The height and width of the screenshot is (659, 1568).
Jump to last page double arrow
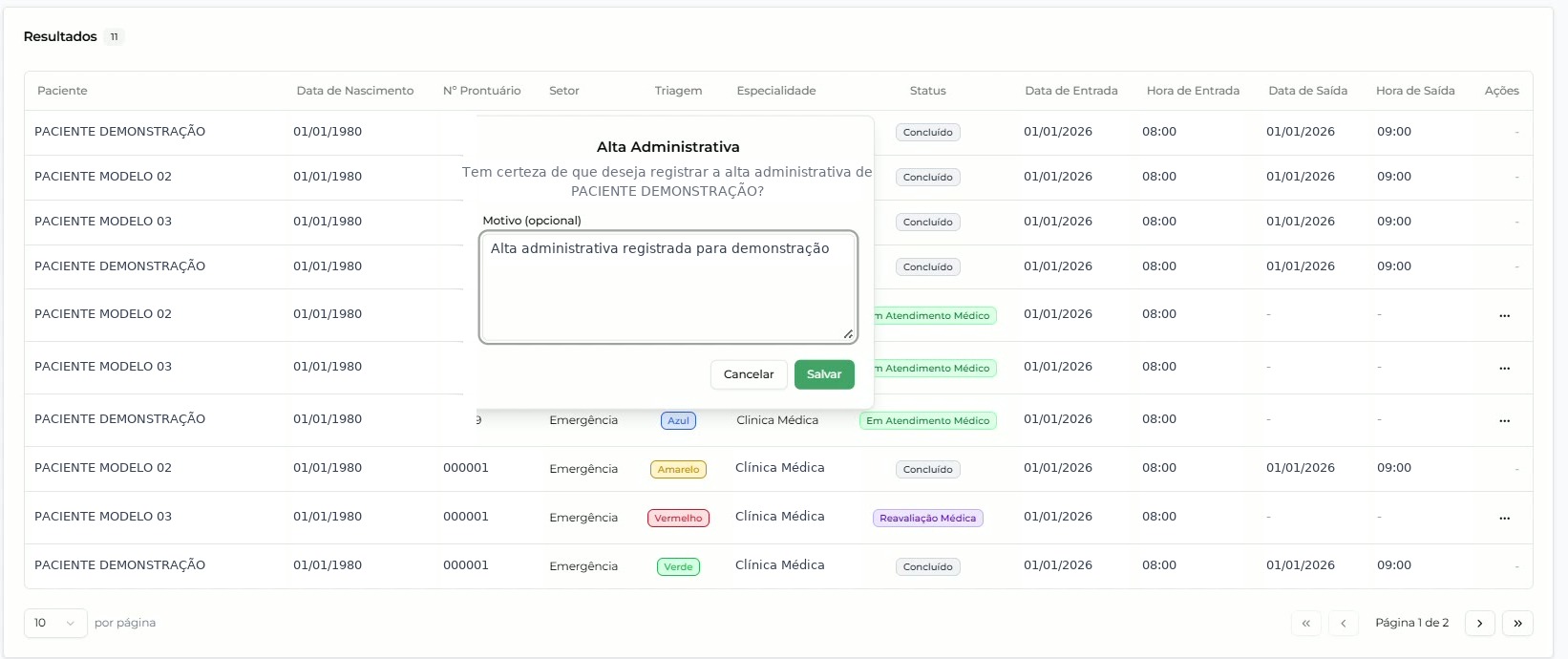(x=1517, y=623)
